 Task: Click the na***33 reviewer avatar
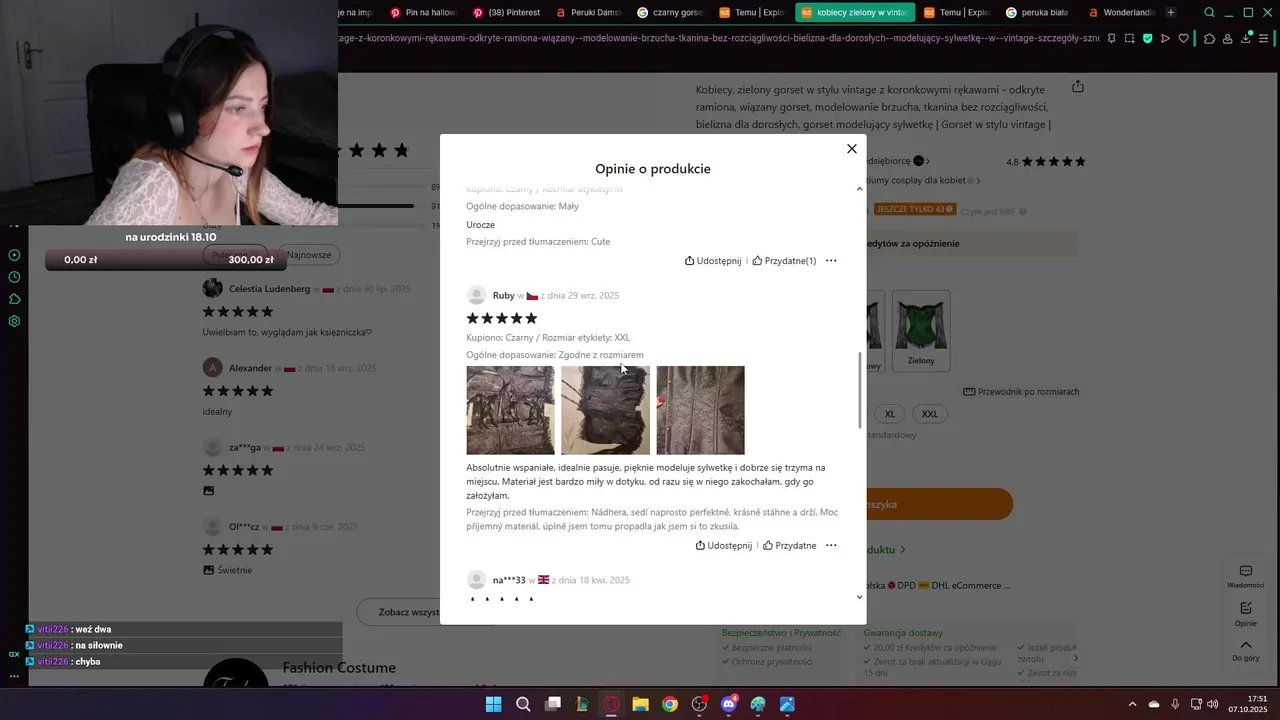(476, 580)
